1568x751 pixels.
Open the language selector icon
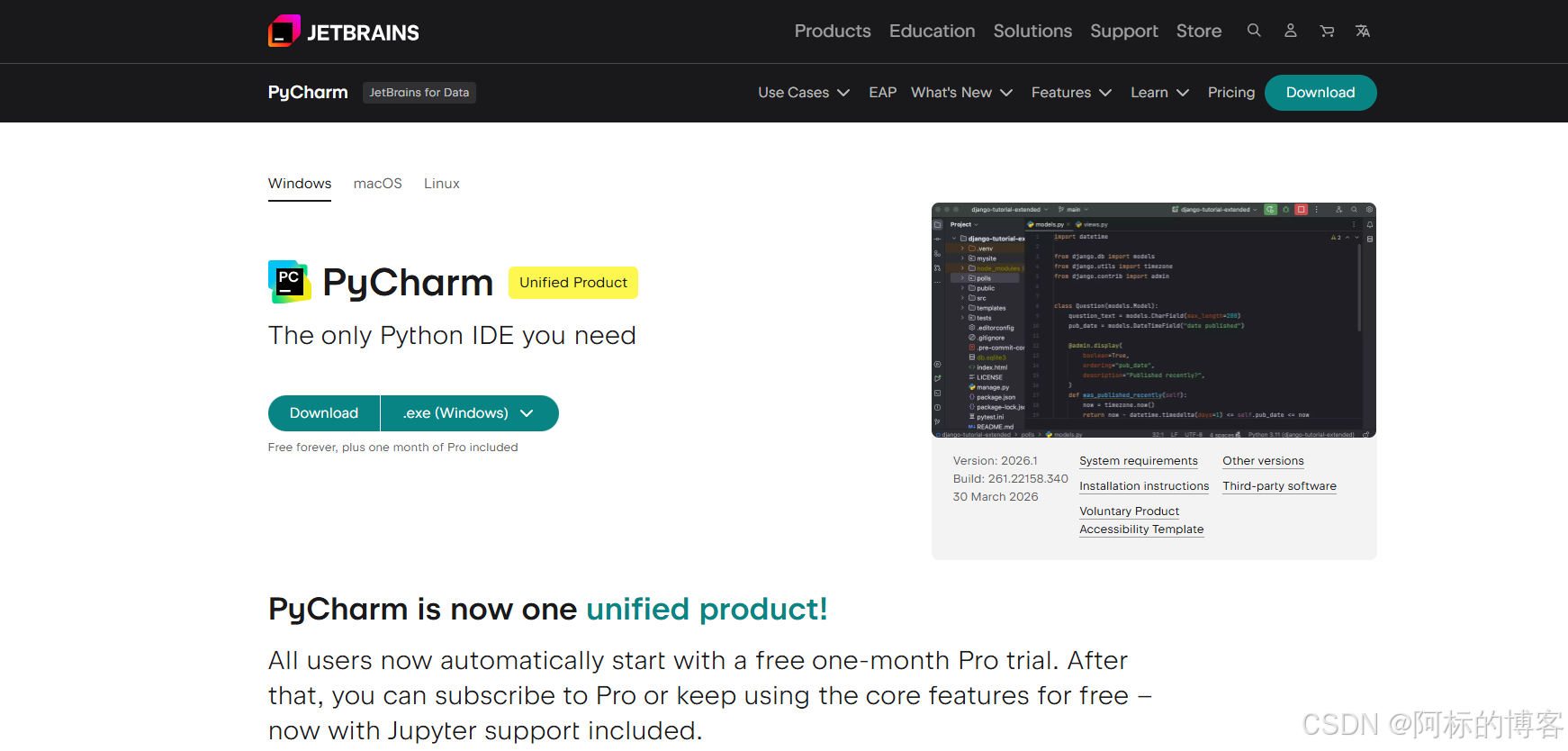click(1363, 31)
